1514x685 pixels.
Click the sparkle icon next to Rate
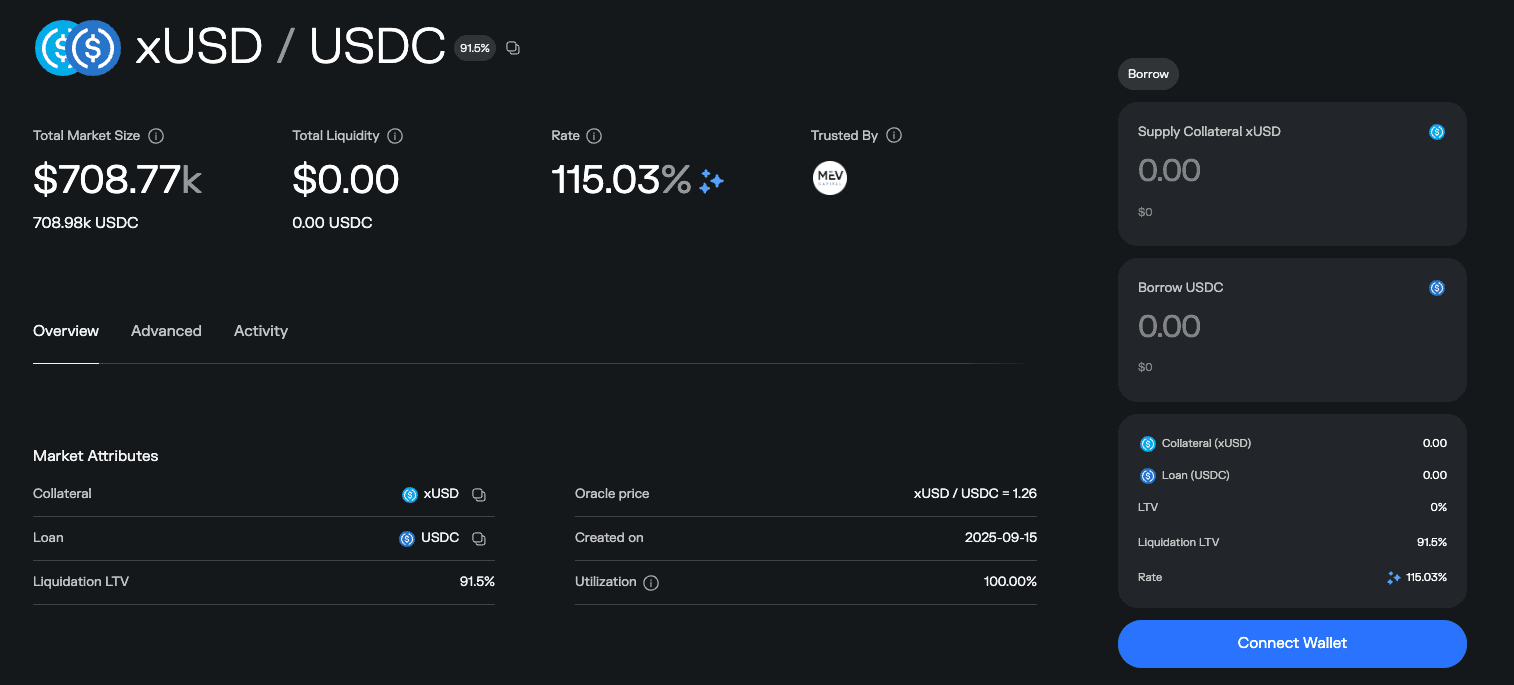pos(709,180)
